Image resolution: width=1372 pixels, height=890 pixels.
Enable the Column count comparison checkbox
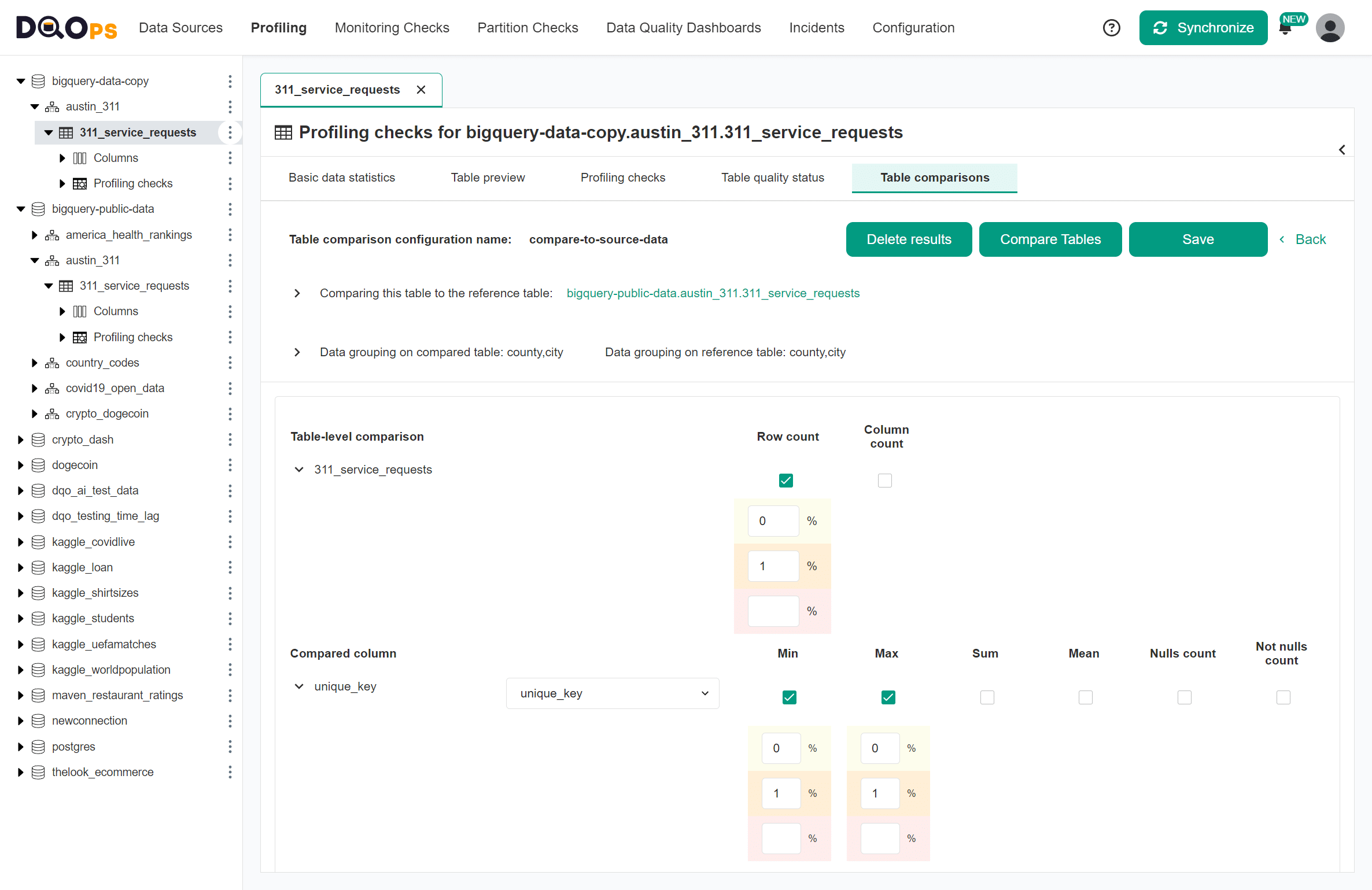[x=884, y=481]
